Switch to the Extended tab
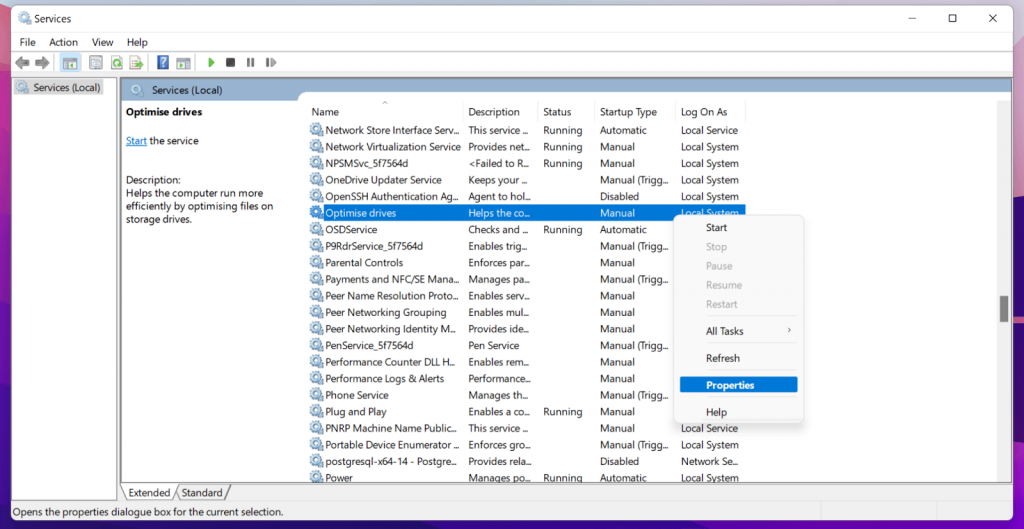 [x=149, y=492]
